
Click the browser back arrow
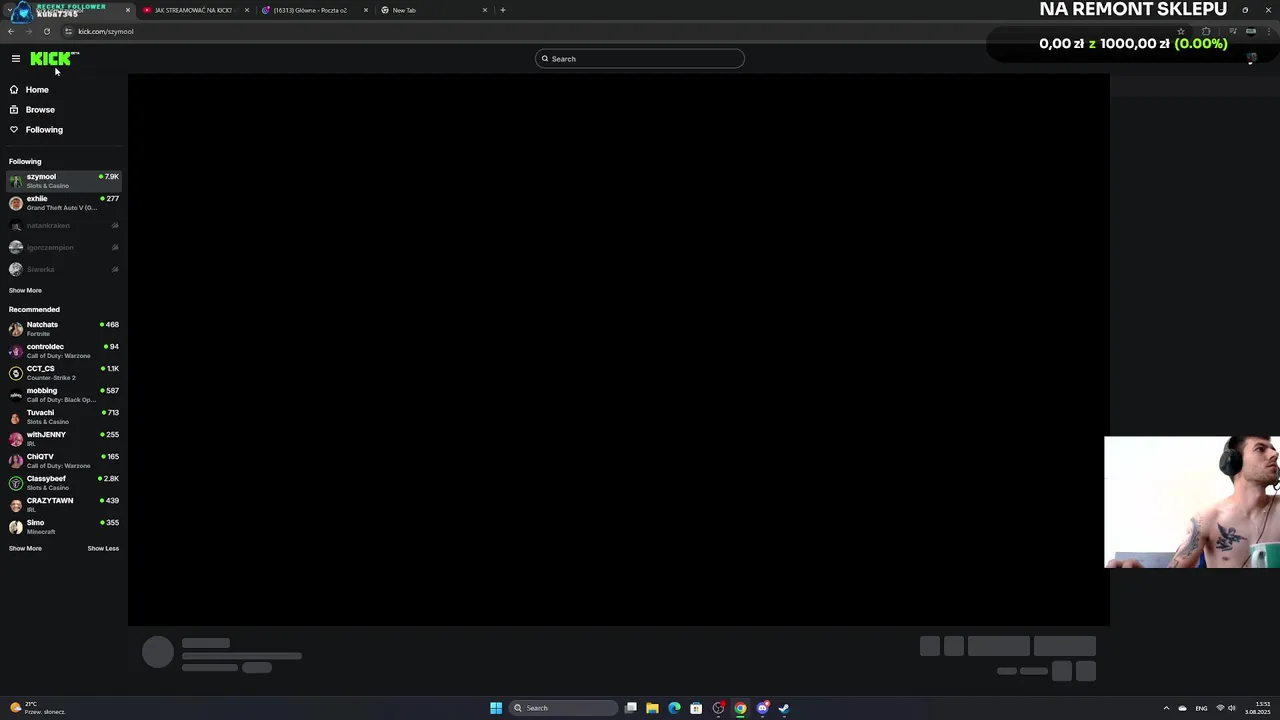(11, 31)
